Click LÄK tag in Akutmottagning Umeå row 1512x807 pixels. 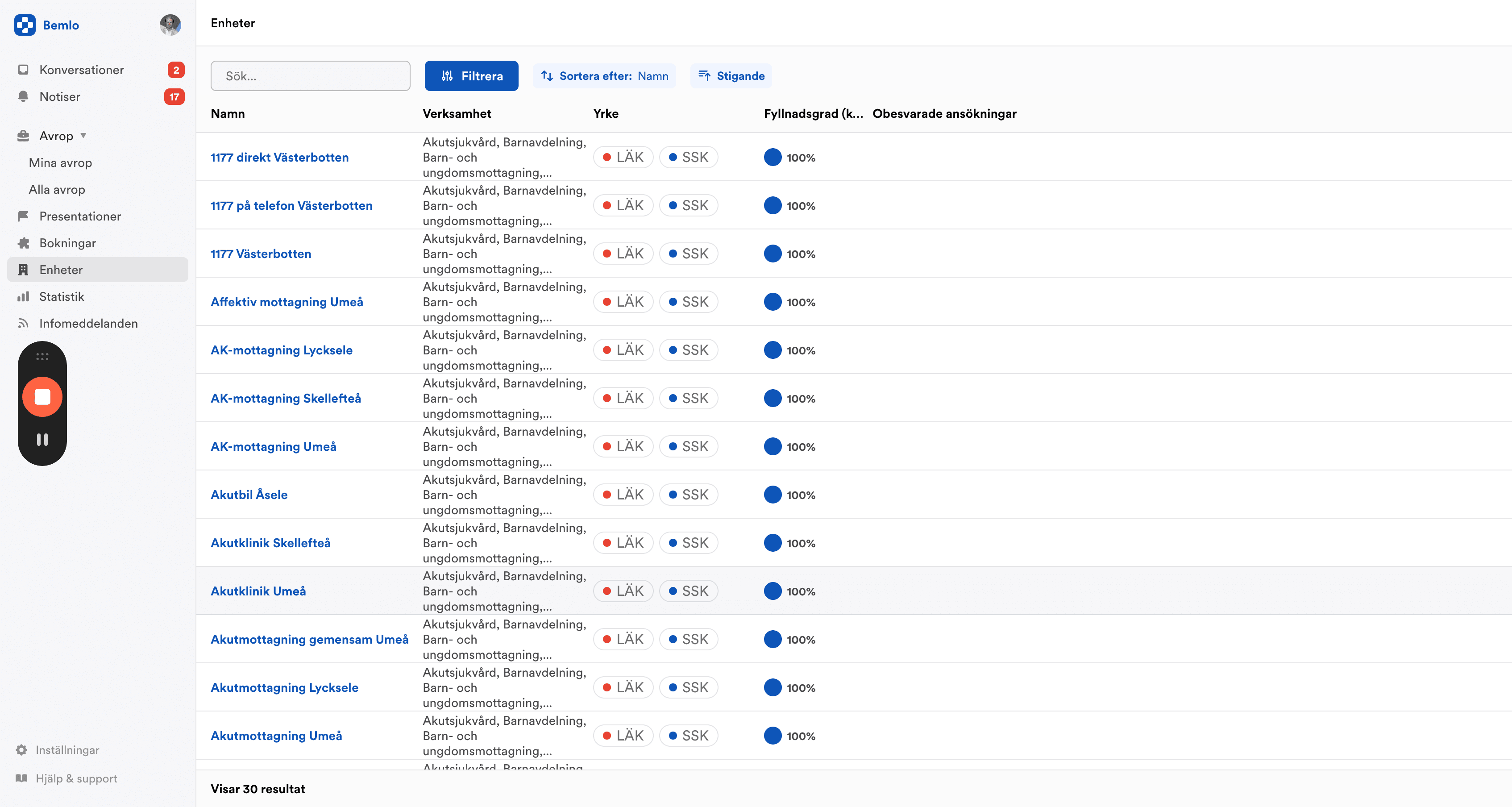[623, 736]
